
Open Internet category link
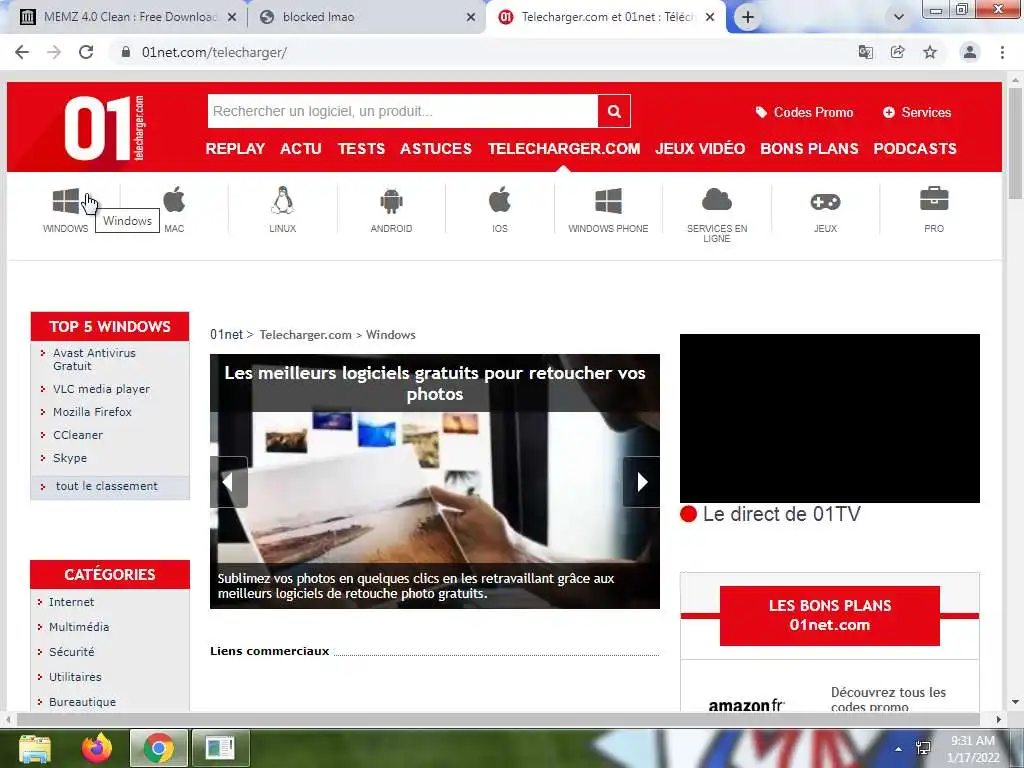[x=71, y=602]
